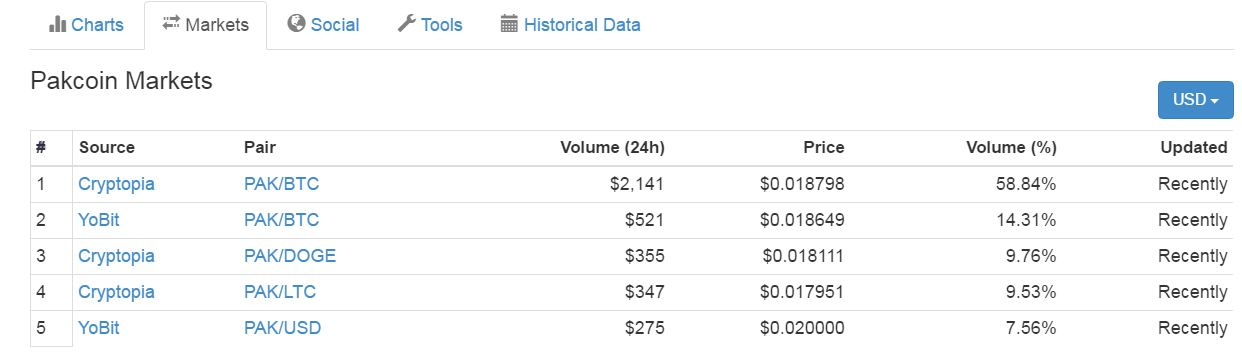The image size is (1242, 363).
Task: Sort by Volume (24h) column header
Action: coord(612,147)
